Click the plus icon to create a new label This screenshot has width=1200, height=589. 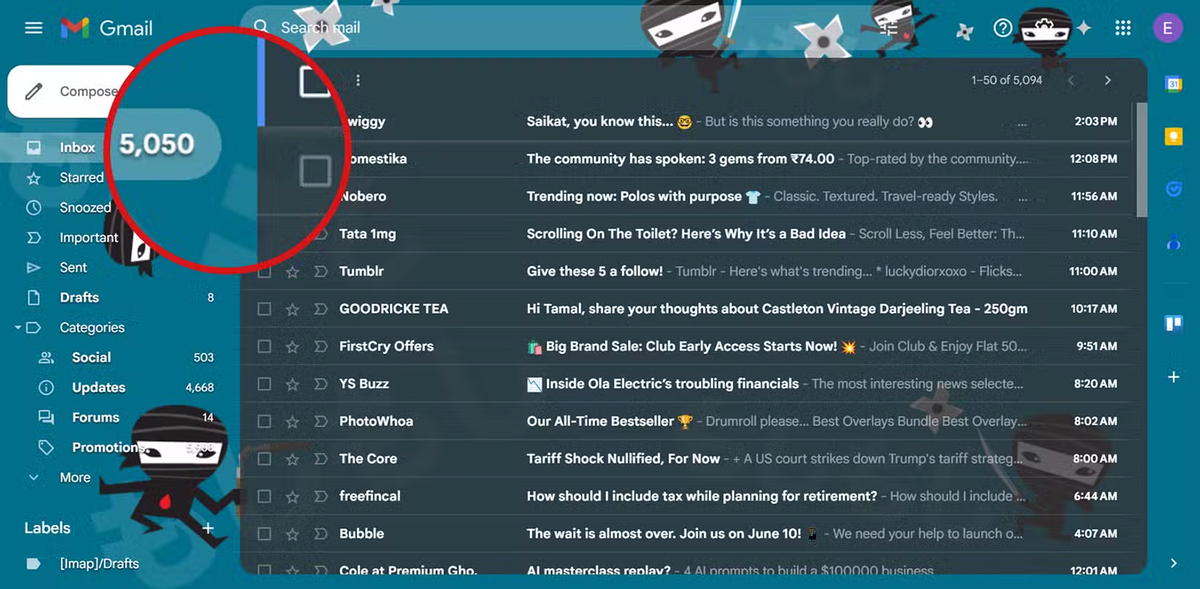point(208,528)
